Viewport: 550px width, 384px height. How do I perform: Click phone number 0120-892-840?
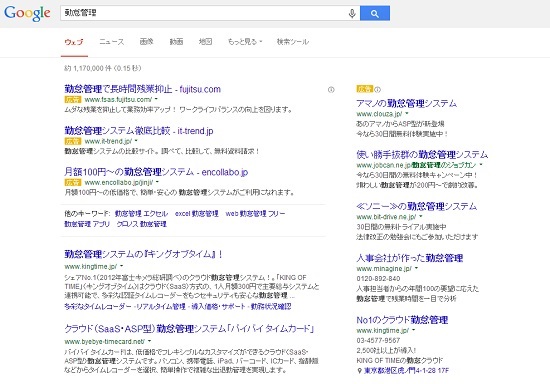tap(378, 278)
